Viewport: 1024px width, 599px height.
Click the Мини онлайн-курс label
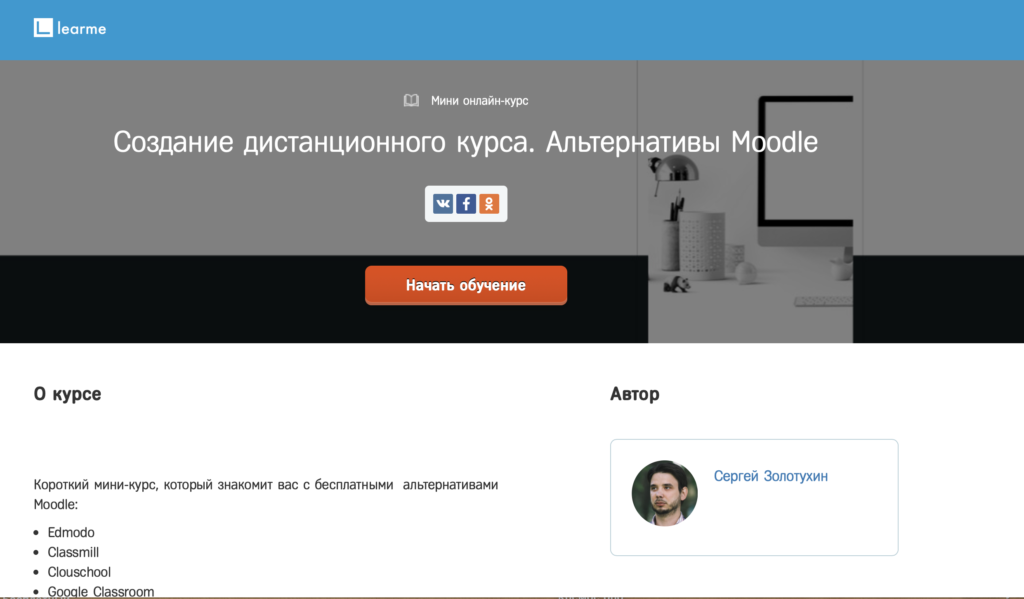click(479, 100)
